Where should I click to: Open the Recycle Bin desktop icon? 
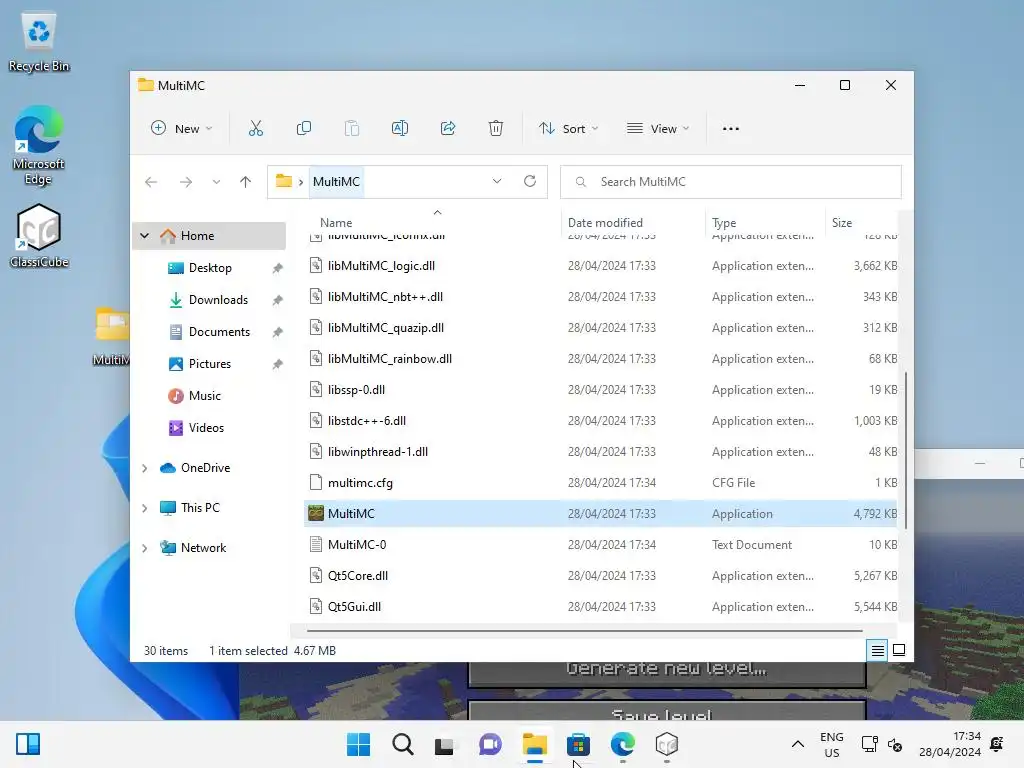point(39,43)
